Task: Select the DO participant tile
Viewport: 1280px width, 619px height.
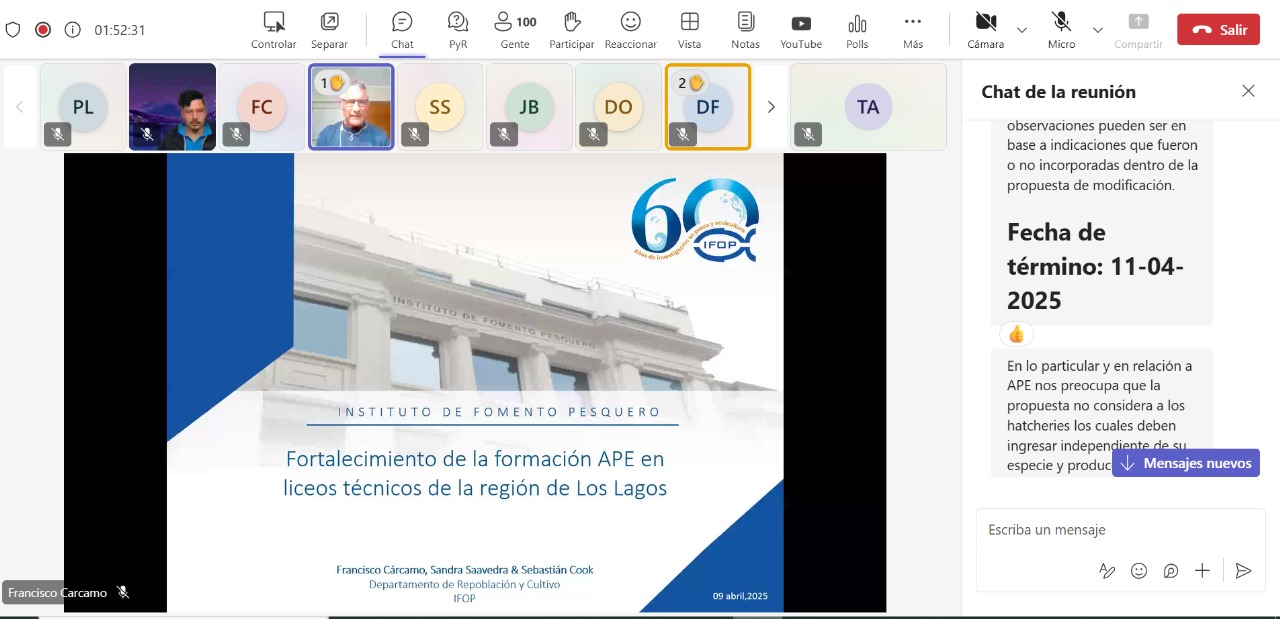Action: pyautogui.click(x=618, y=107)
